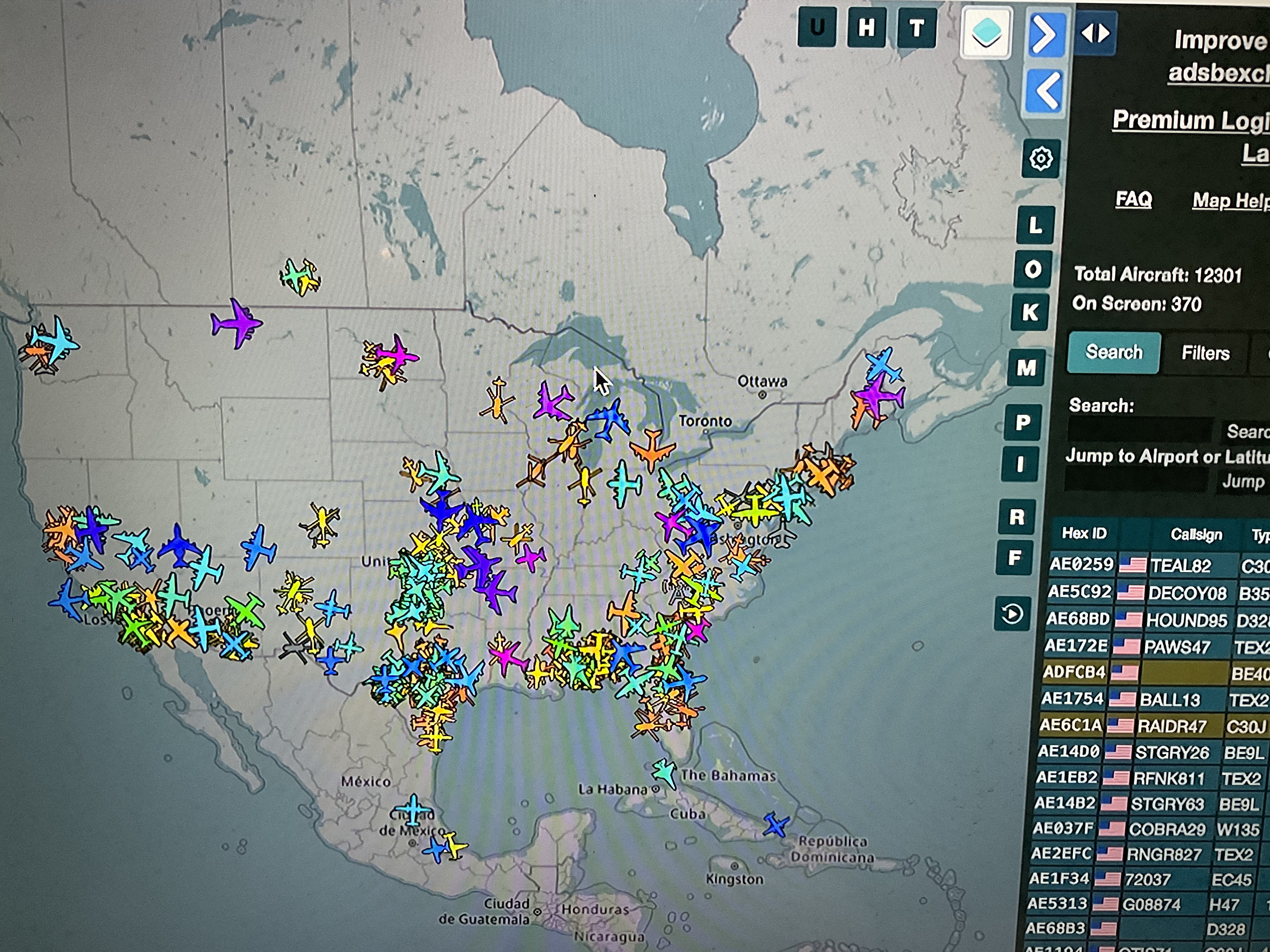The width and height of the screenshot is (1270, 952).
Task: Toggle the O map button
Action: pos(1033,269)
